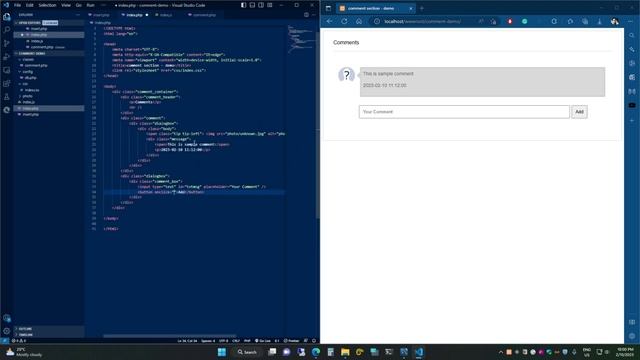Click the plus icon in the Edge sidebar
Screen dimensions: 640x360
[632, 121]
